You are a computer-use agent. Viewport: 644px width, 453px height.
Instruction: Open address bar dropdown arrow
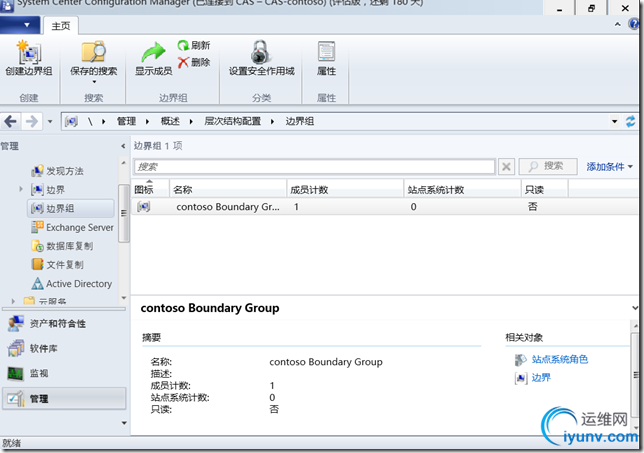click(x=614, y=122)
